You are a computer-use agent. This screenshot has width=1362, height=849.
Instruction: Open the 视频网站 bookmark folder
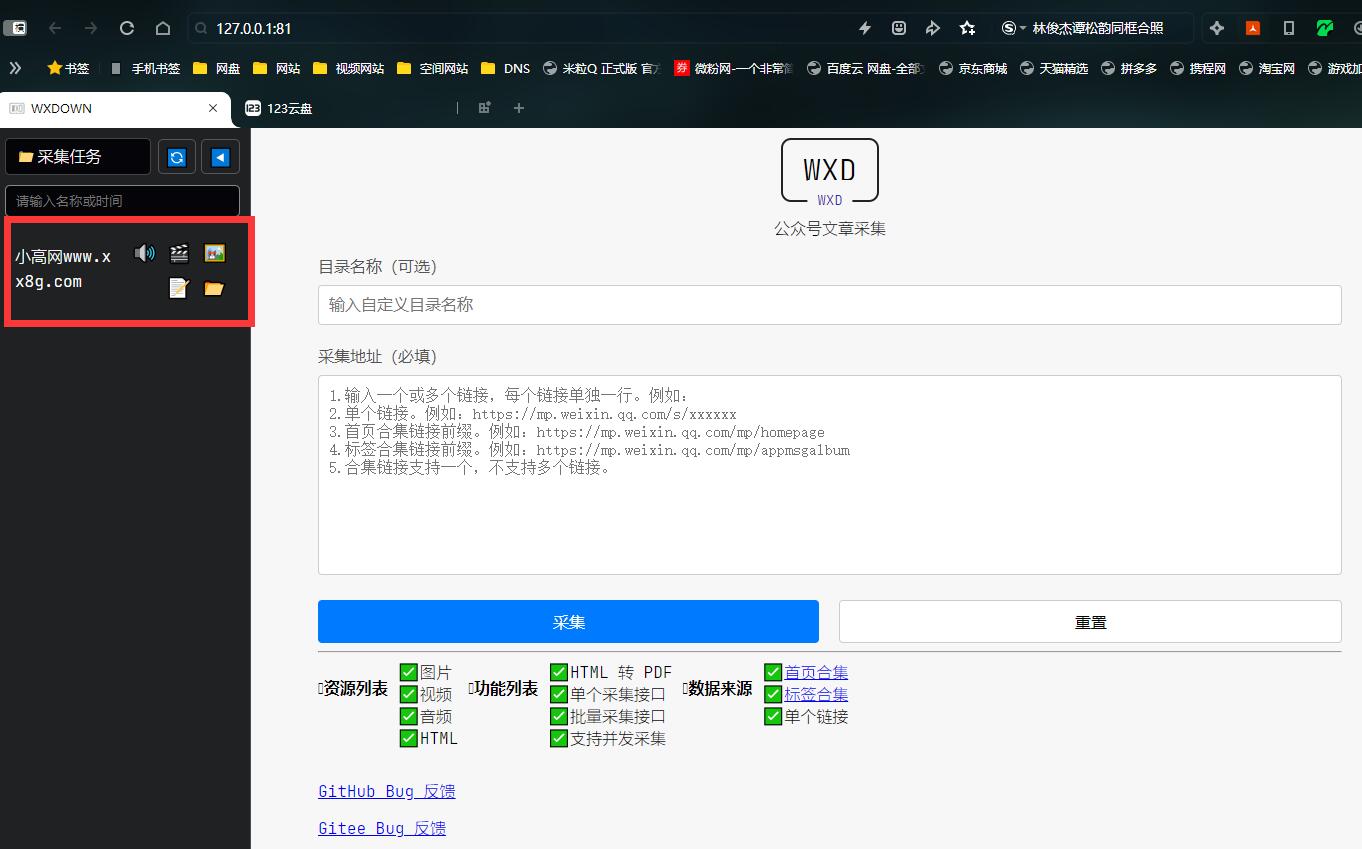pyautogui.click(x=349, y=68)
